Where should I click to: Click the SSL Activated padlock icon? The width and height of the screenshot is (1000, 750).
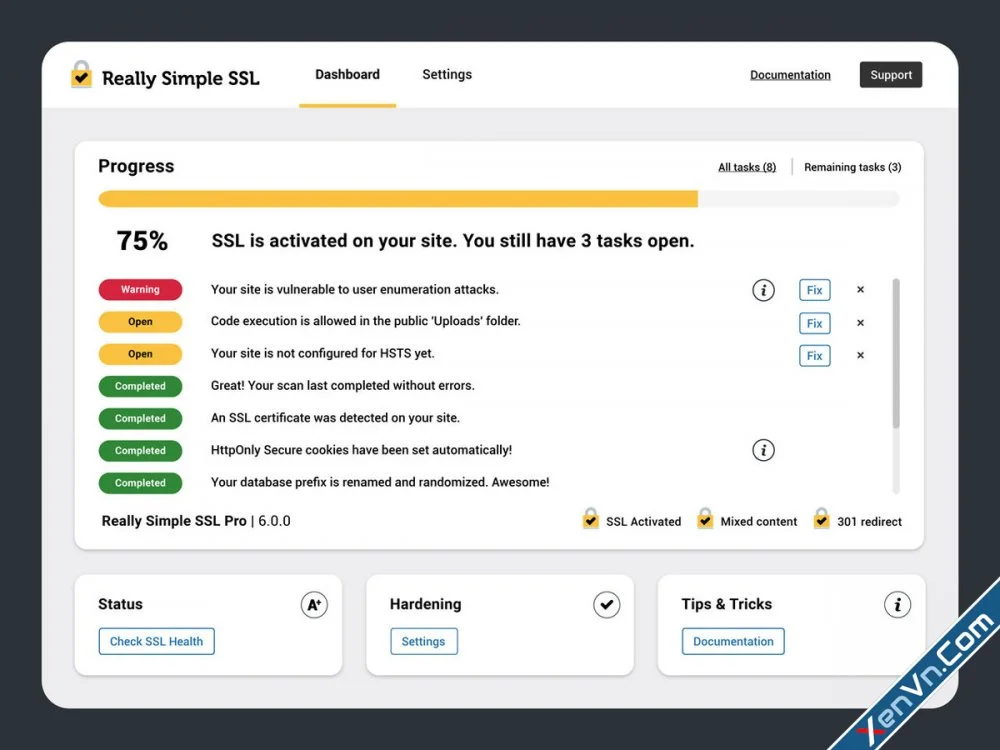[591, 518]
